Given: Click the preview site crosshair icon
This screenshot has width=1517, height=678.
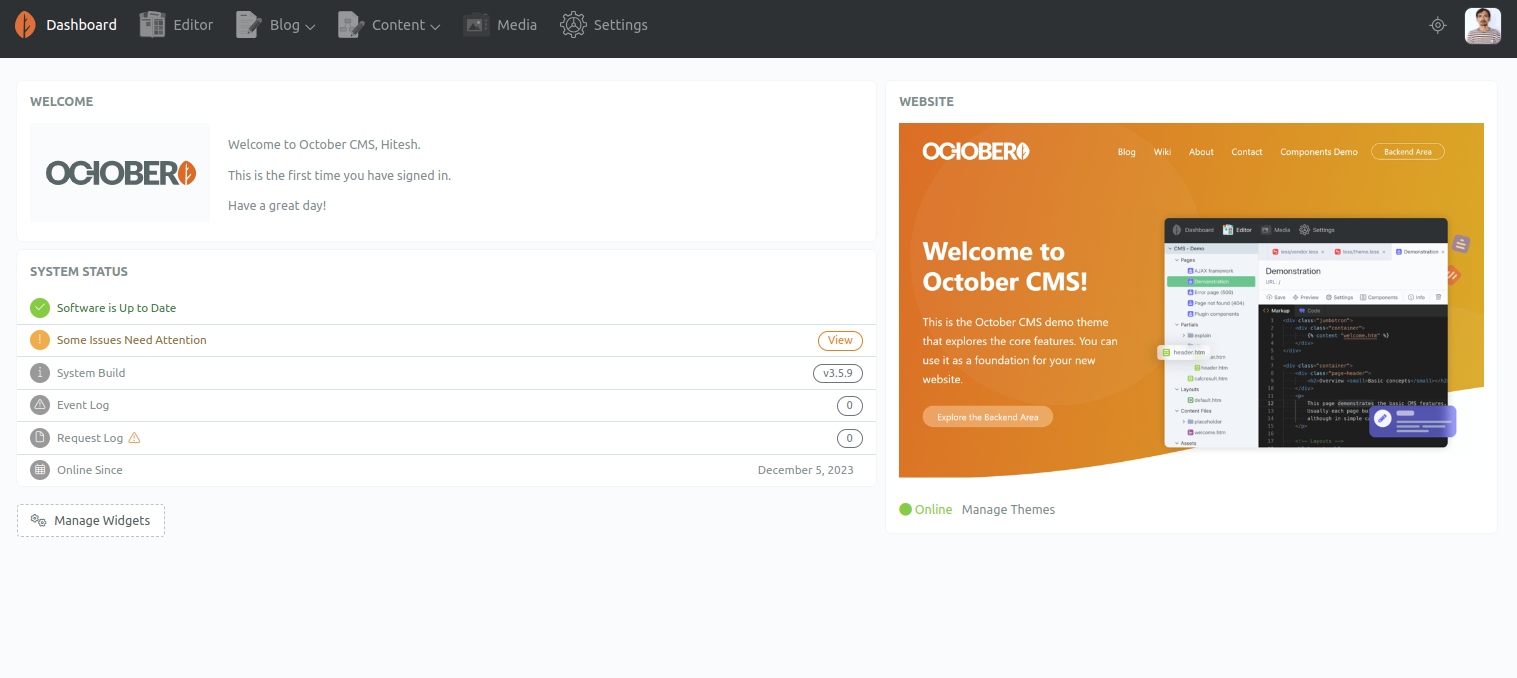Looking at the screenshot, I should [x=1438, y=25].
